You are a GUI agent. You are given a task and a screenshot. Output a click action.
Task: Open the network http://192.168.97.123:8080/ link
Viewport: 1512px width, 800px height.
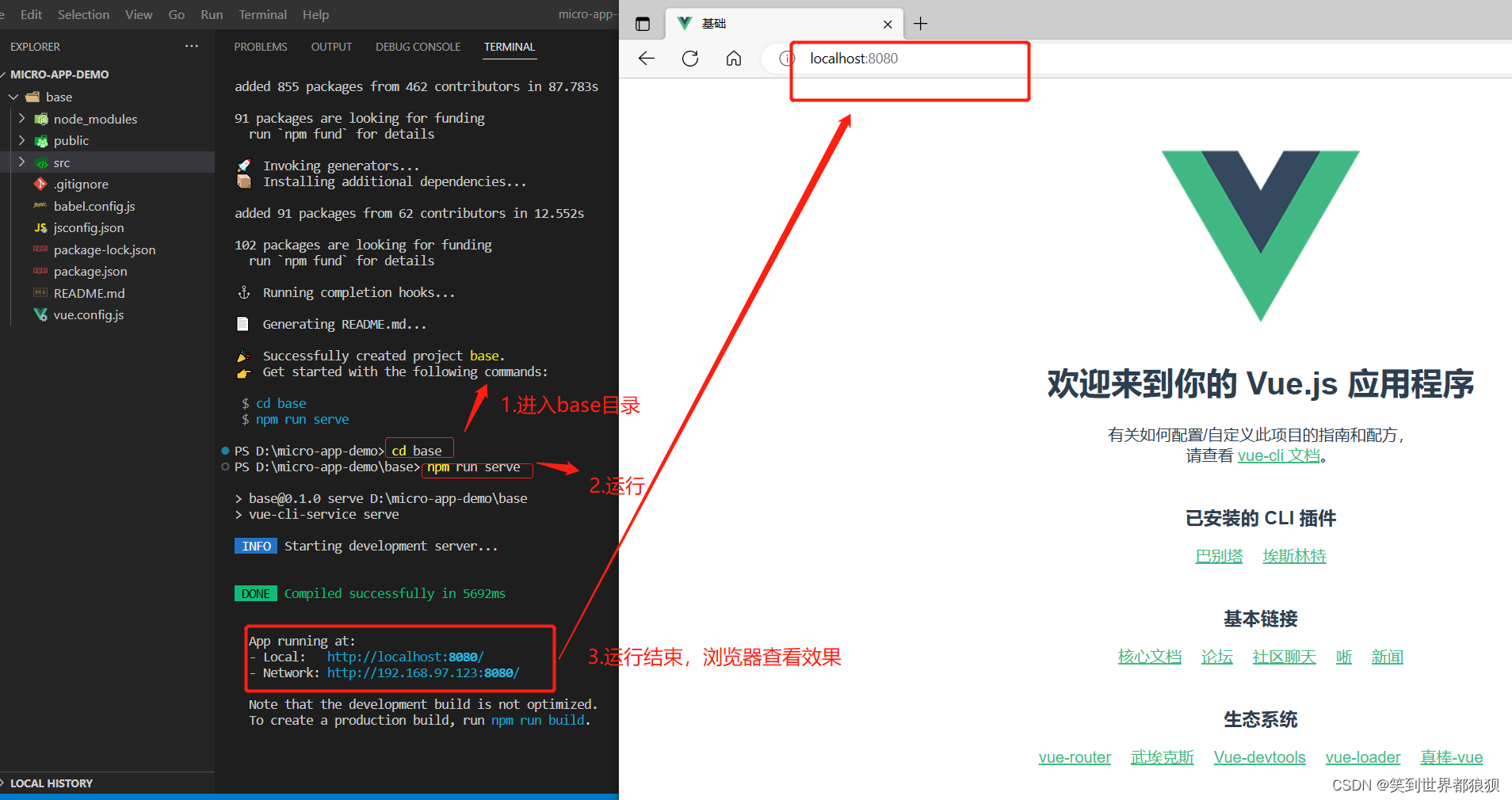click(423, 672)
